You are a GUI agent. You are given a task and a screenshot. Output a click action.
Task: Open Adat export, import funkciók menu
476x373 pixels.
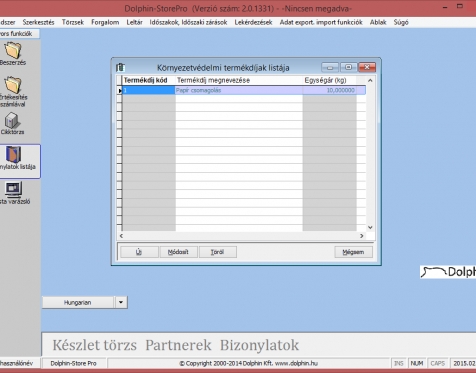tap(321, 22)
